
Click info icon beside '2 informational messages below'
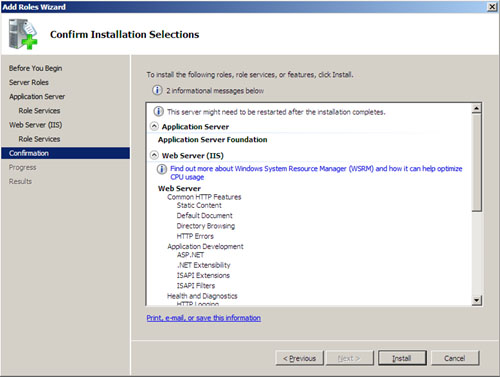(157, 90)
